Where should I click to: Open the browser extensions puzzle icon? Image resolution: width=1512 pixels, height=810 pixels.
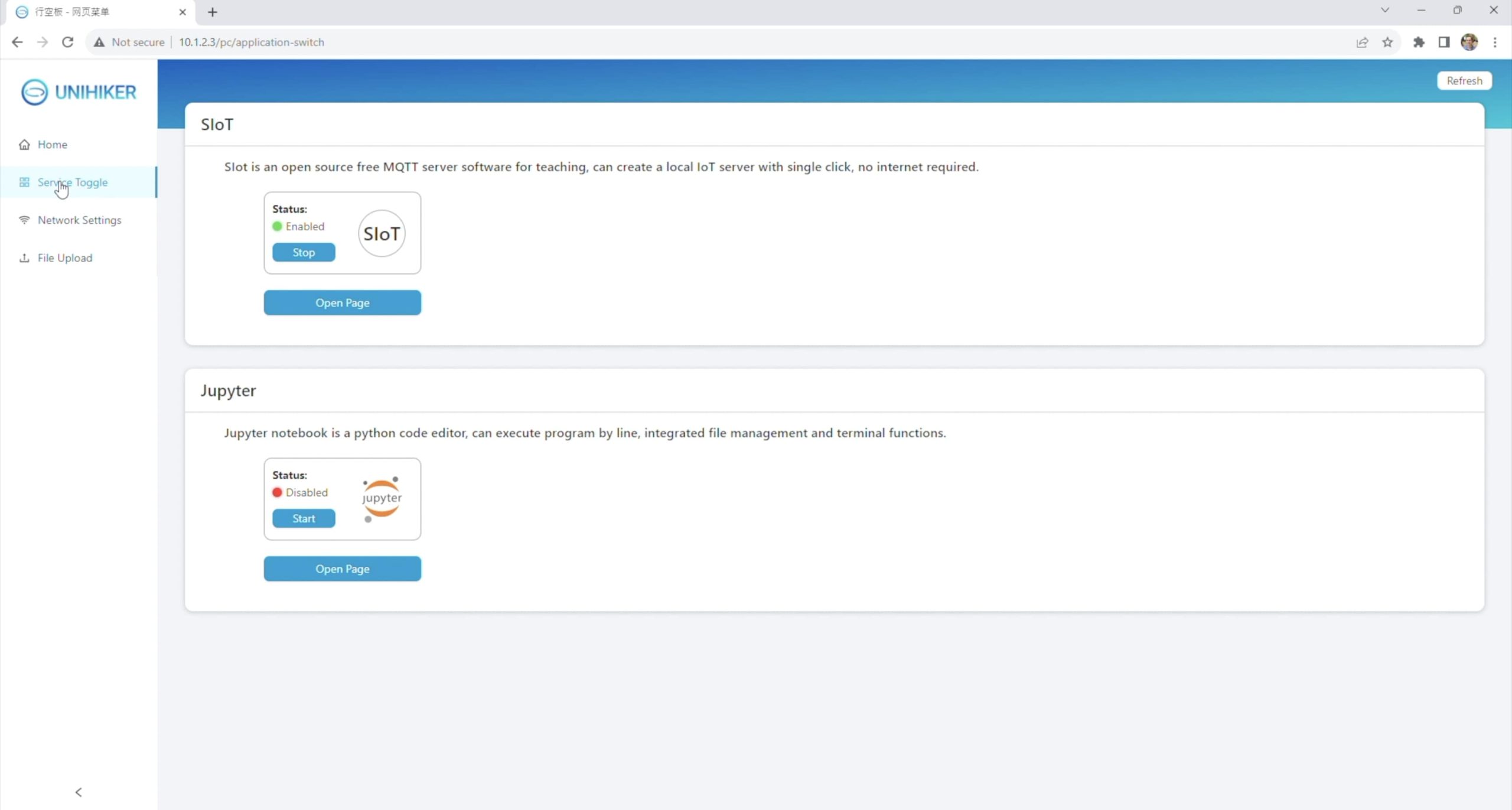(1419, 42)
